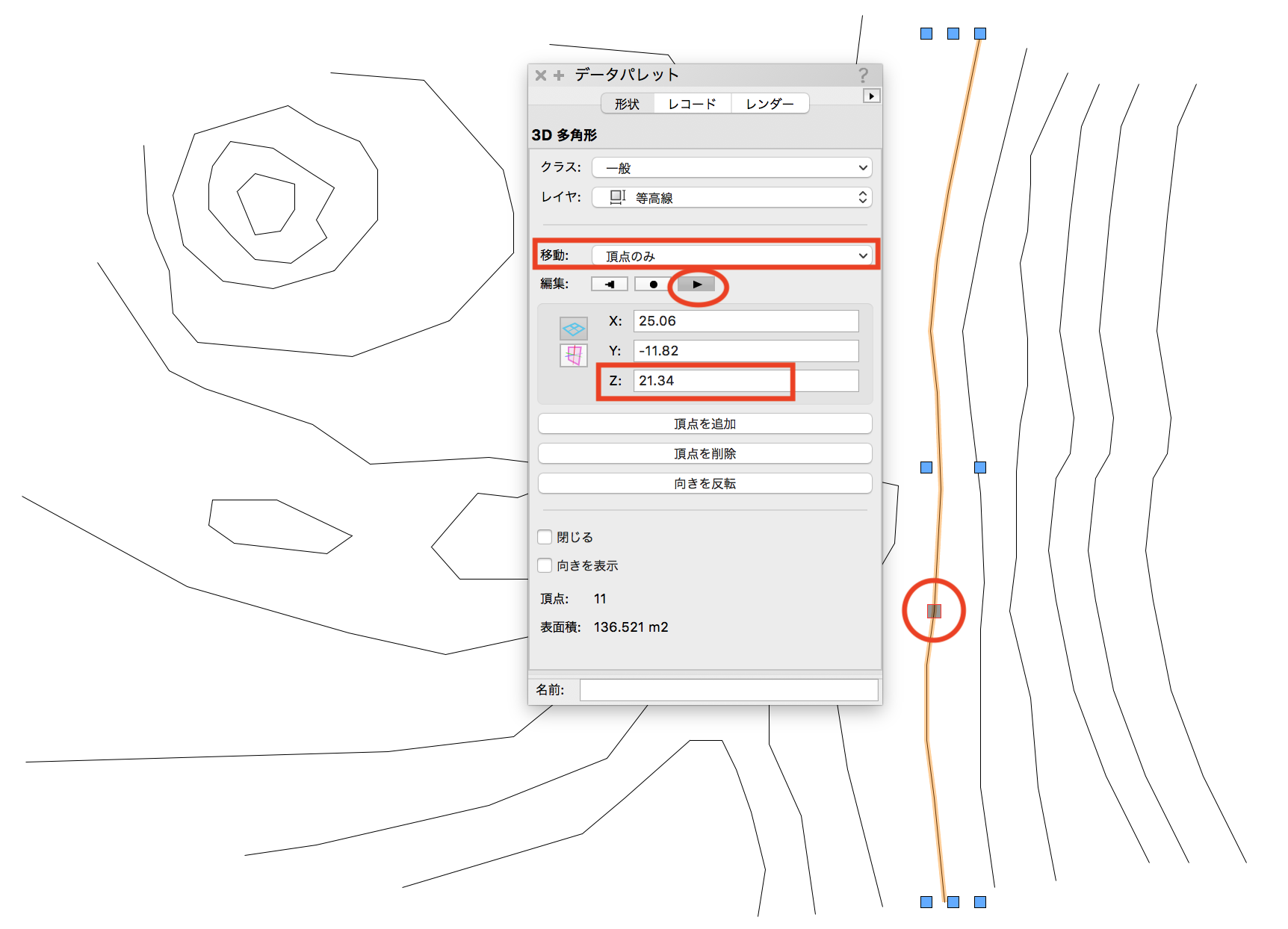Image resolution: width=1288 pixels, height=929 pixels.
Task: Click the 向きを反転 button
Action: [x=705, y=484]
